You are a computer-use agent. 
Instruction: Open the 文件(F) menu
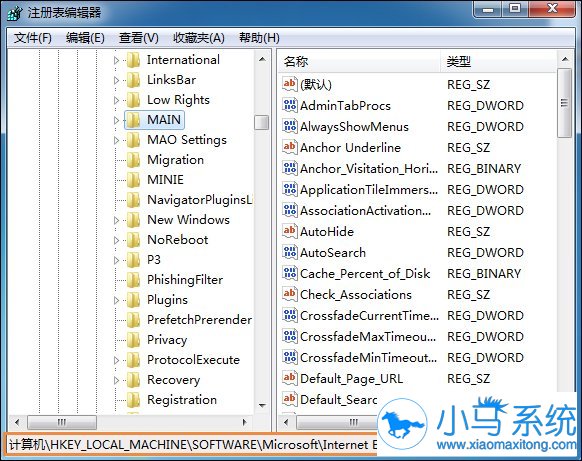pyautogui.click(x=33, y=37)
